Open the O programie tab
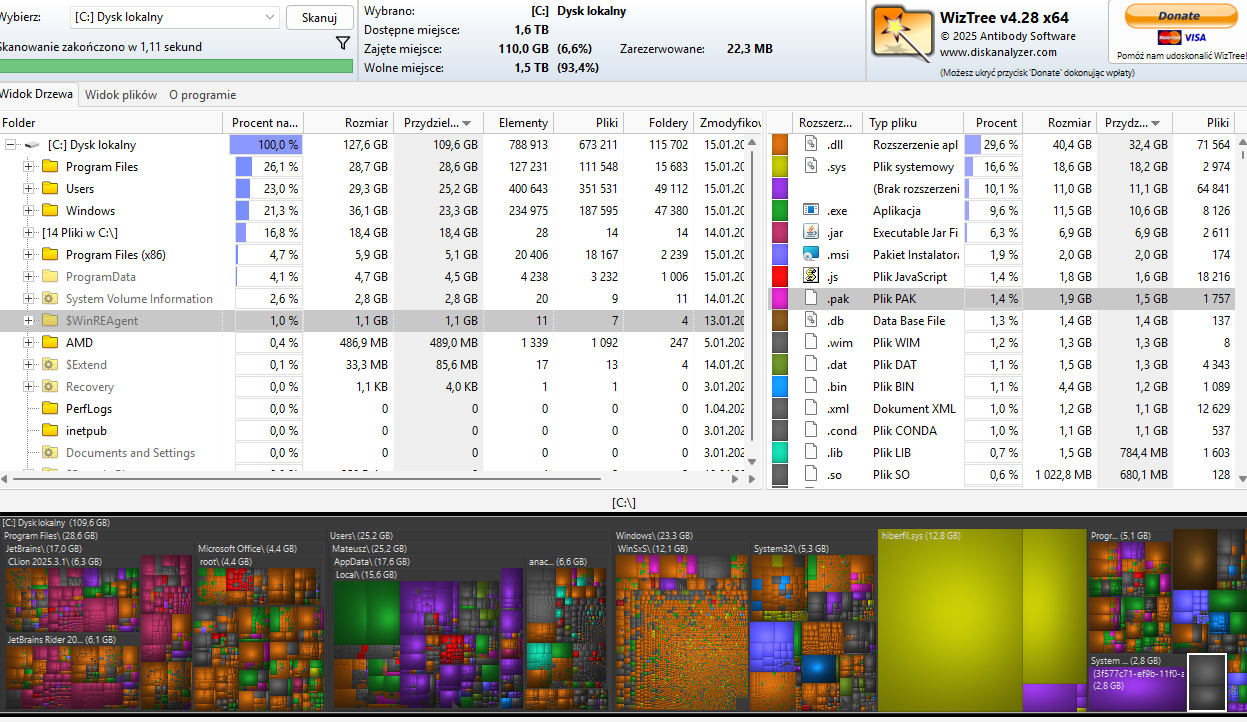Screen dimensions: 1247x722 pyautogui.click(x=202, y=95)
